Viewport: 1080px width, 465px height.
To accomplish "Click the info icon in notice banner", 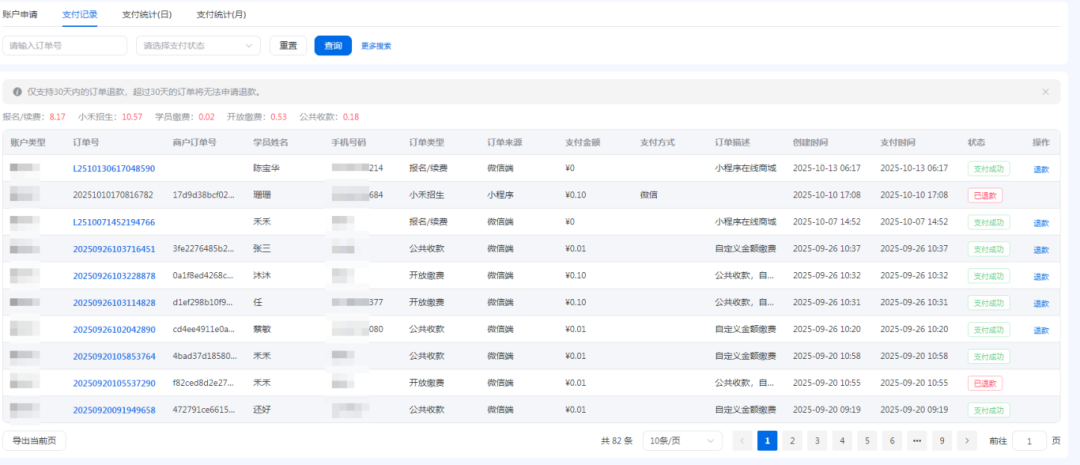I will click(x=17, y=92).
